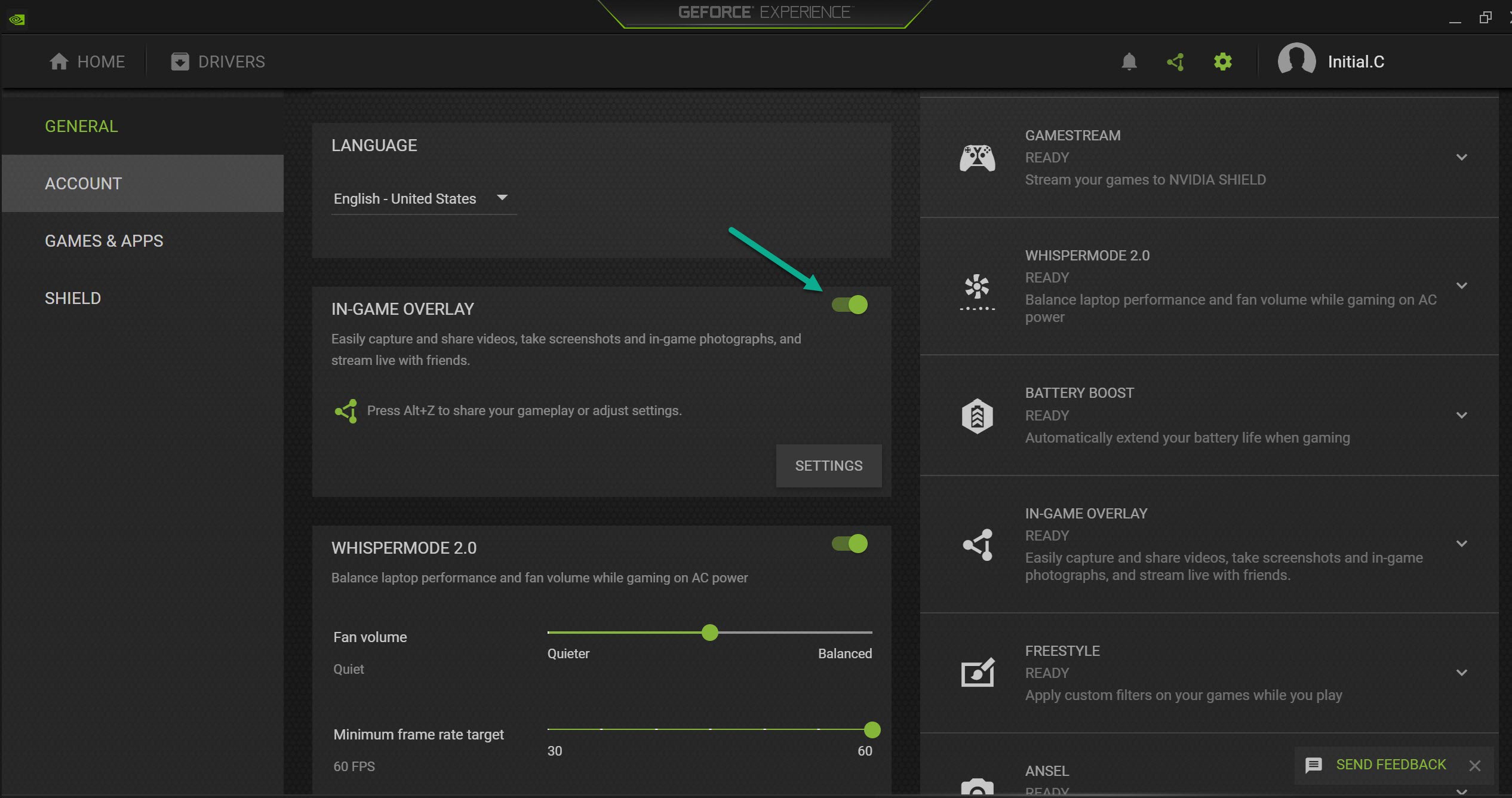Viewport: 1512px width, 798px height.
Task: Click the Battery Boost hexagon icon
Action: (977, 416)
